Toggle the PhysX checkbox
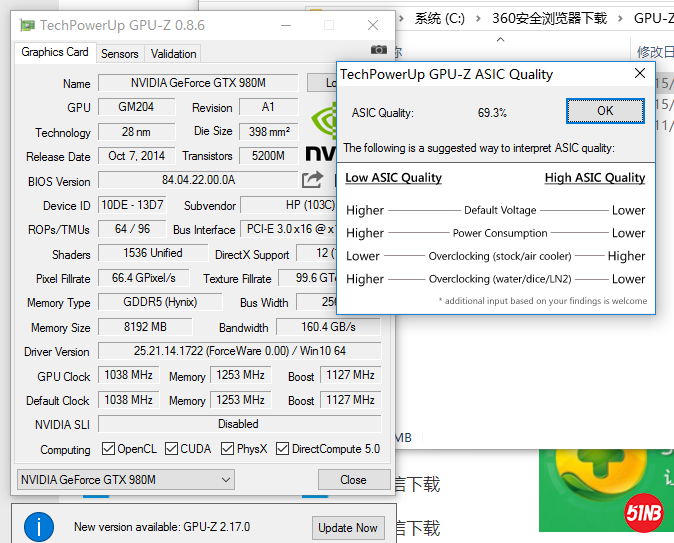This screenshot has height=543, width=674. point(227,449)
